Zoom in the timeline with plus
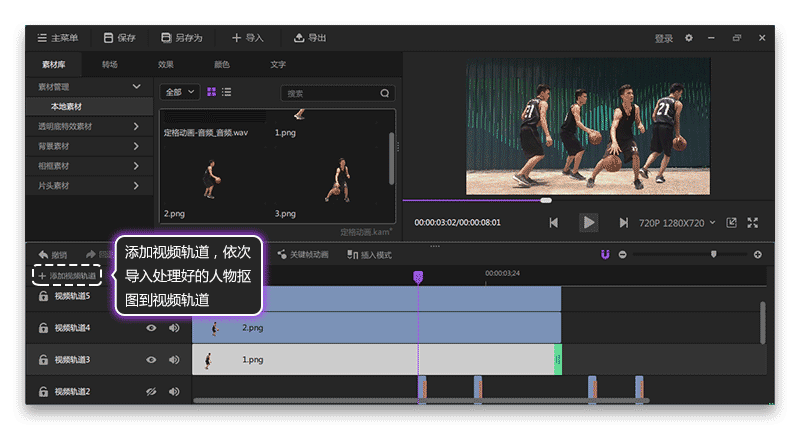 click(x=758, y=255)
